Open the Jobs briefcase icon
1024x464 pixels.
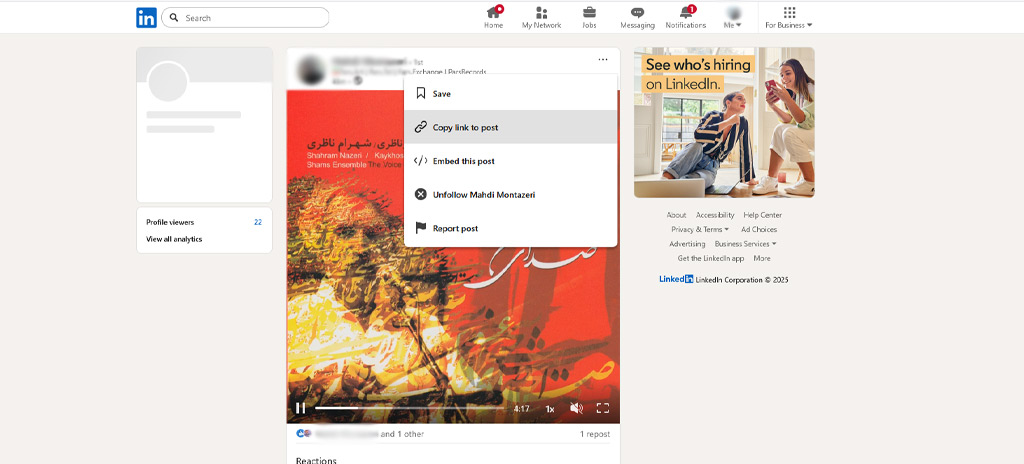coord(589,13)
